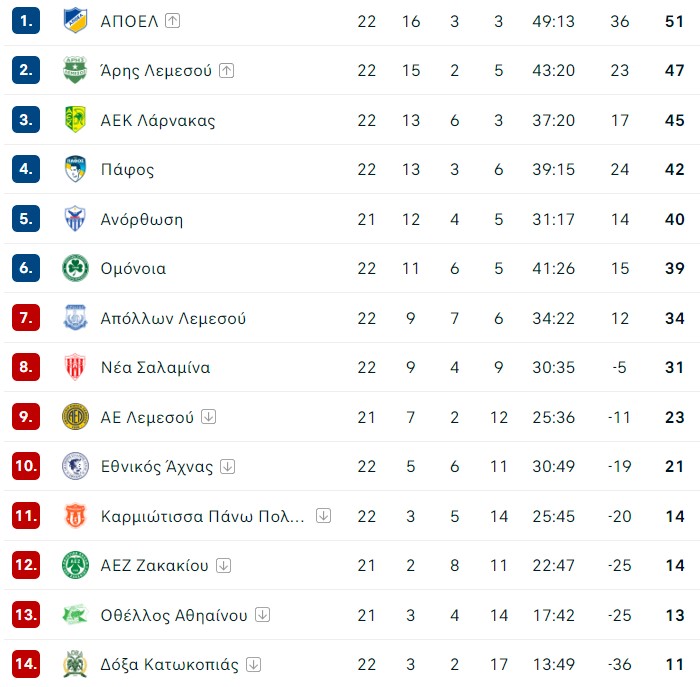
Task: Click ΑΠΟΕΛ's 51 points total
Action: click(x=675, y=21)
